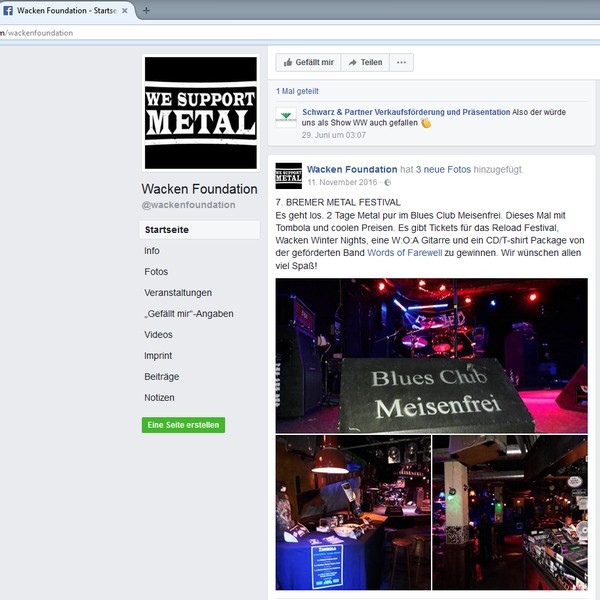Click the Wacken Foundation page title
The width and height of the screenshot is (600, 600).
[x=199, y=189]
